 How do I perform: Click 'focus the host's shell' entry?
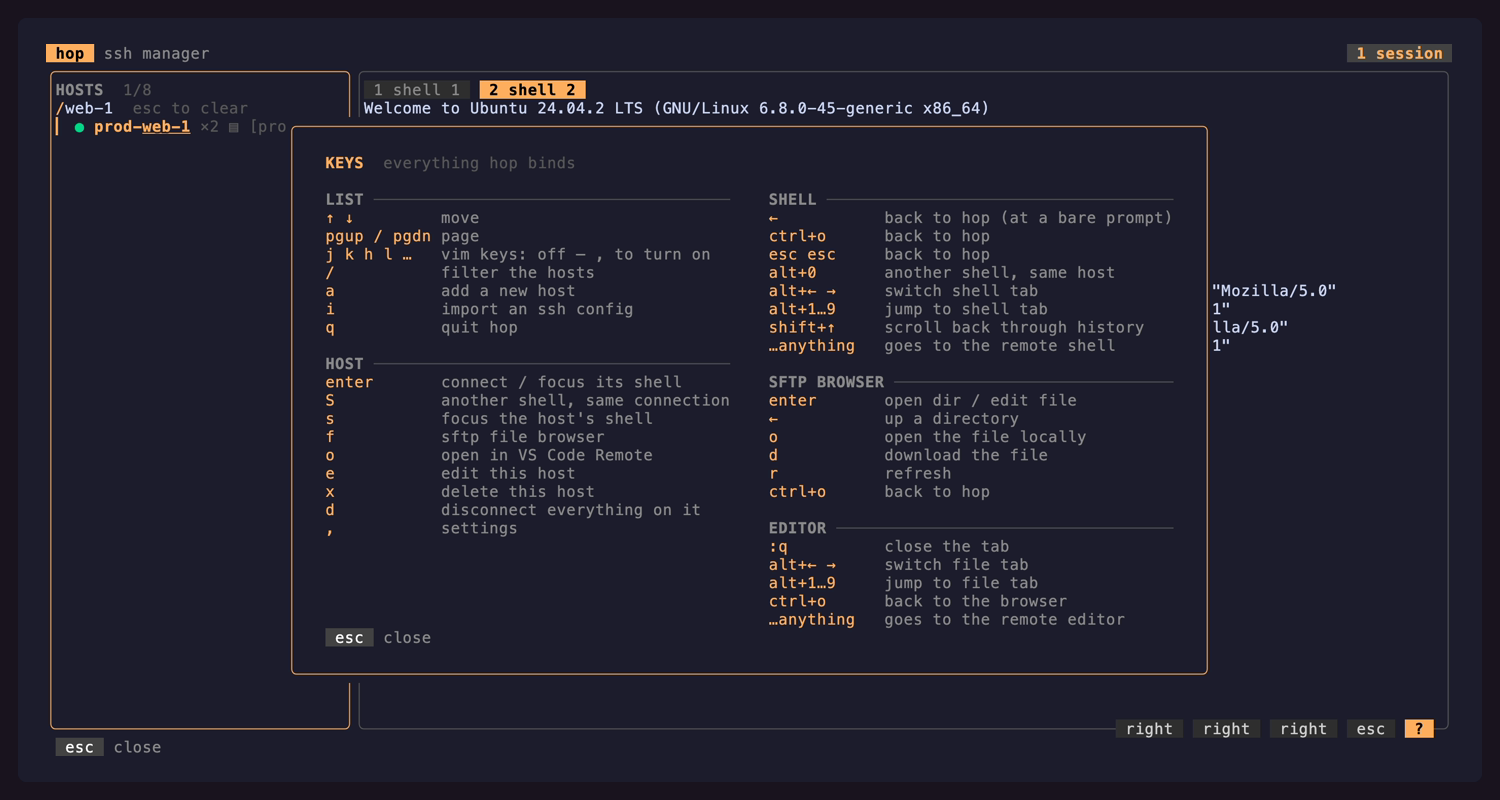click(x=547, y=418)
